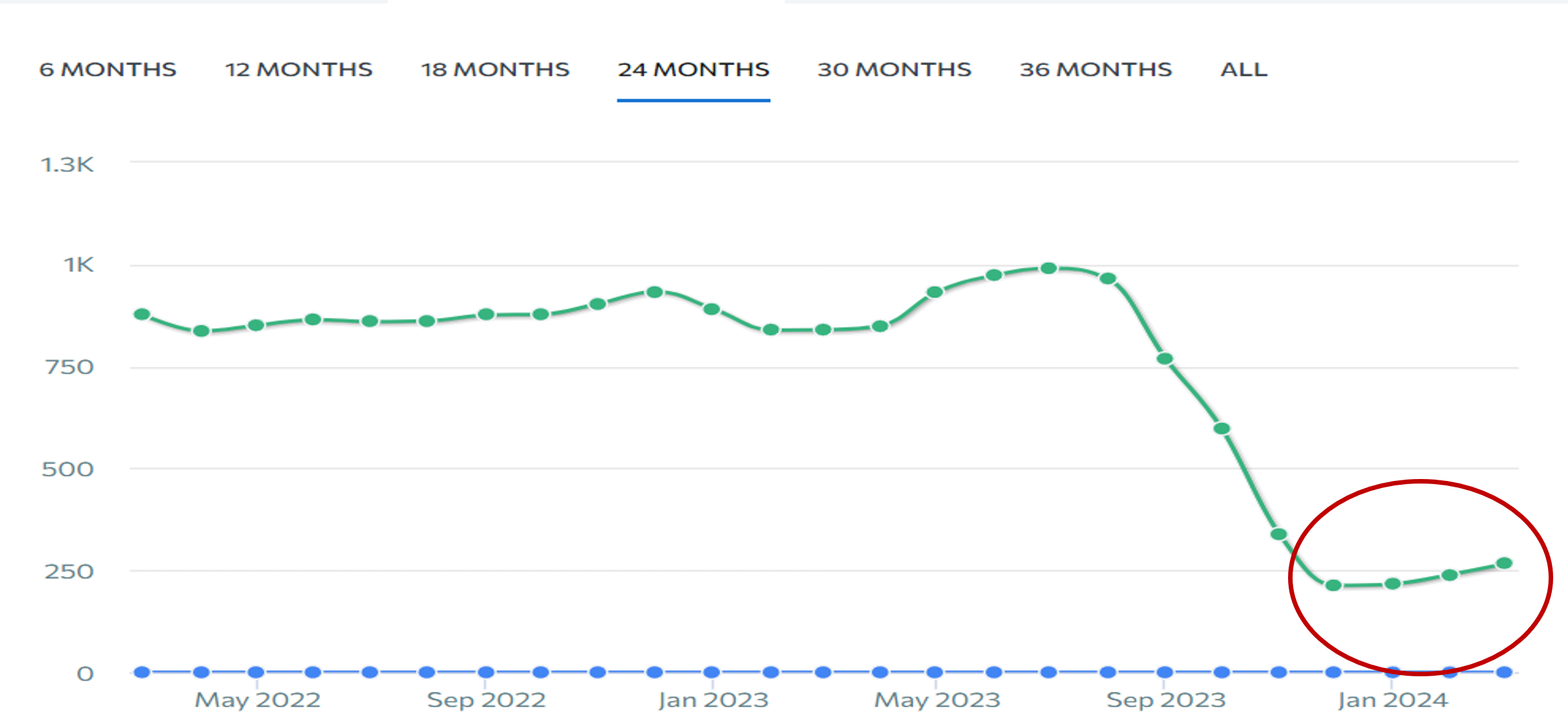Screen dimensions: 1568x724
Task: Click green data point above Jan 2024 label
Action: click(1393, 584)
